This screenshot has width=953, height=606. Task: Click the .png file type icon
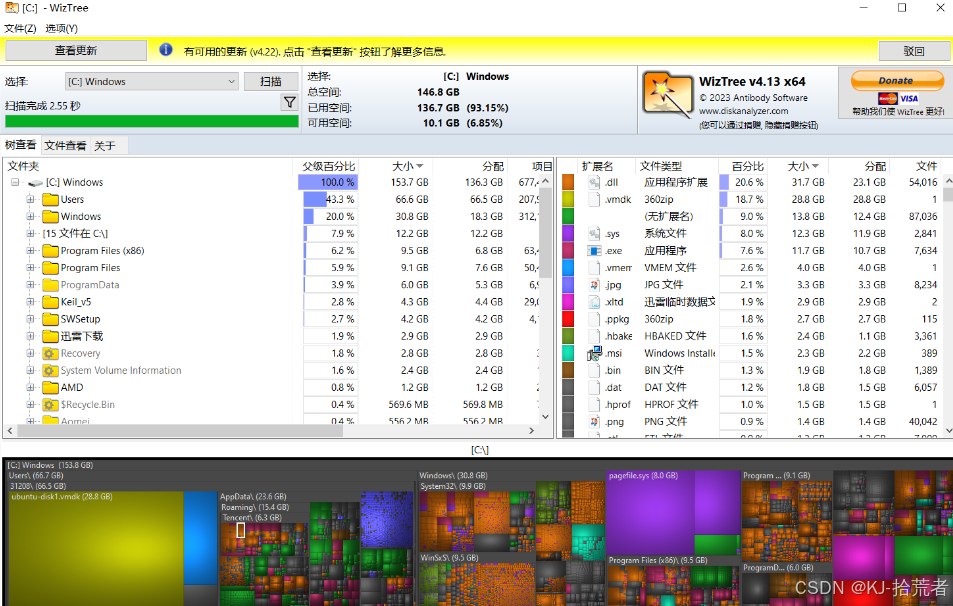tap(594, 421)
